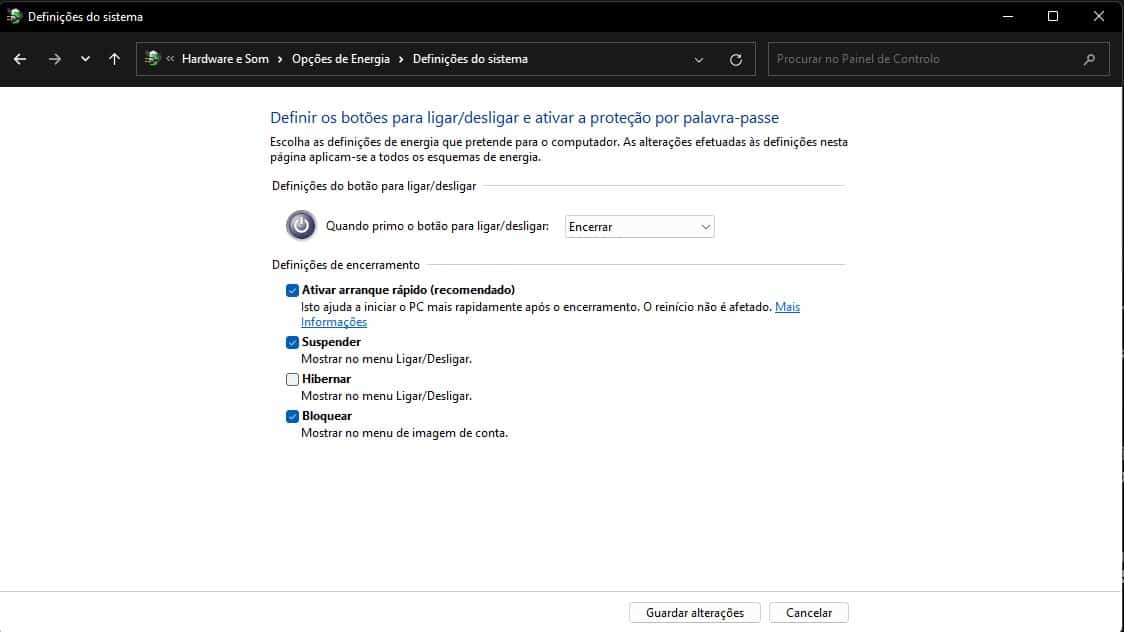The width and height of the screenshot is (1124, 632).
Task: Disable Ativar arranque rápido checkbox
Action: [292, 290]
